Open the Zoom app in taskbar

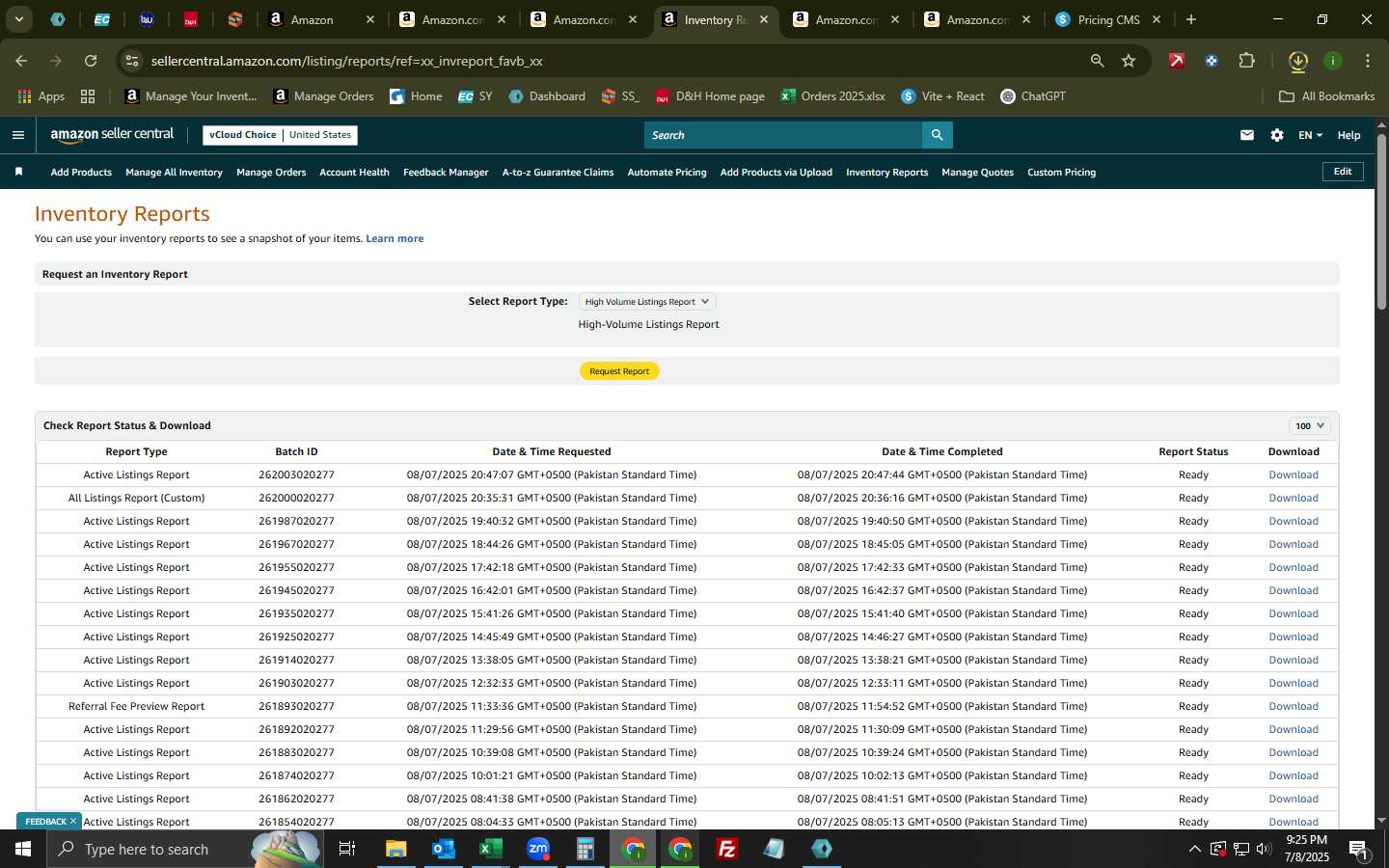pos(538,849)
